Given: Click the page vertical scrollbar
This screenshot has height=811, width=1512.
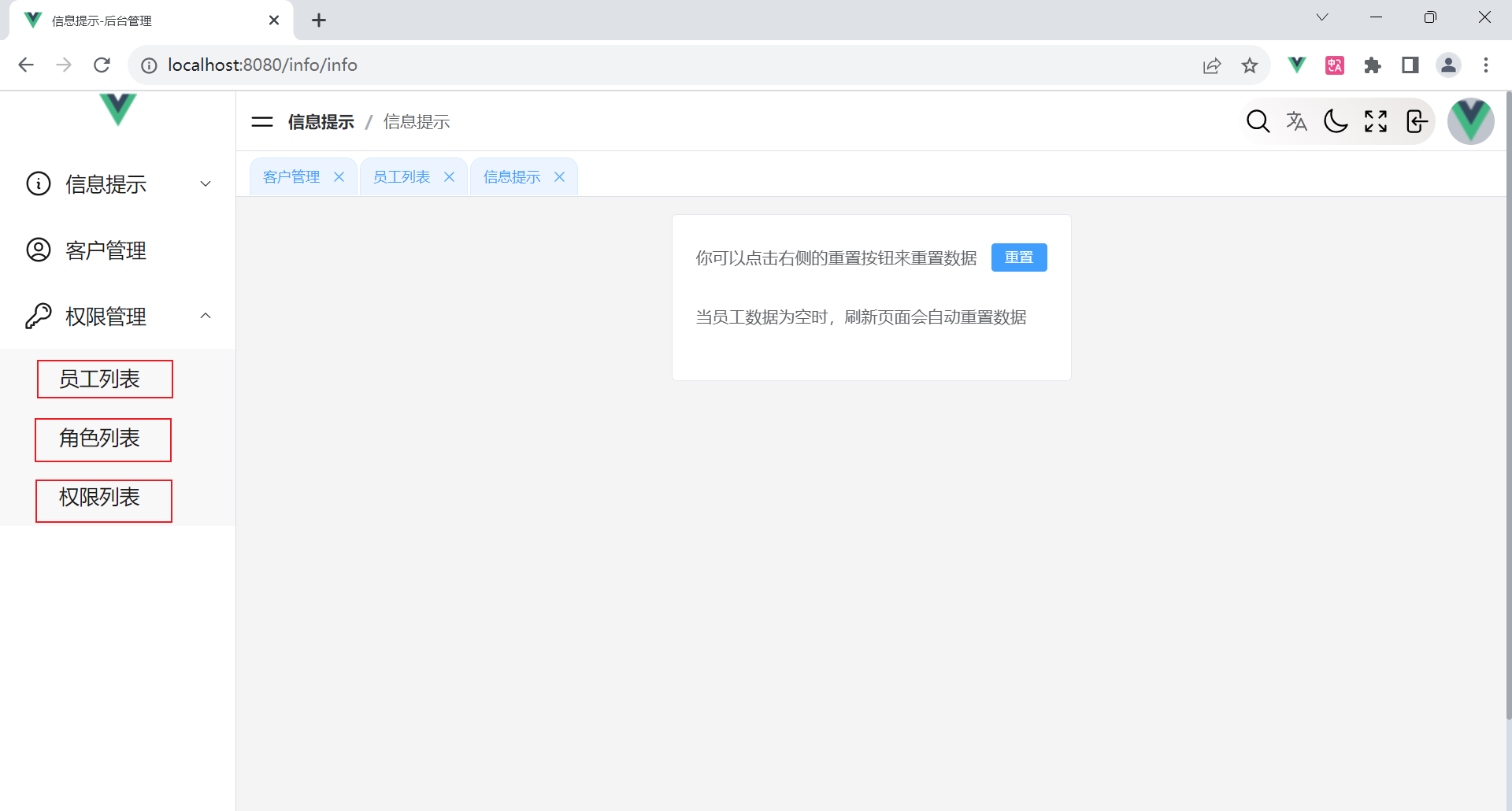Looking at the screenshot, I should click(1508, 405).
